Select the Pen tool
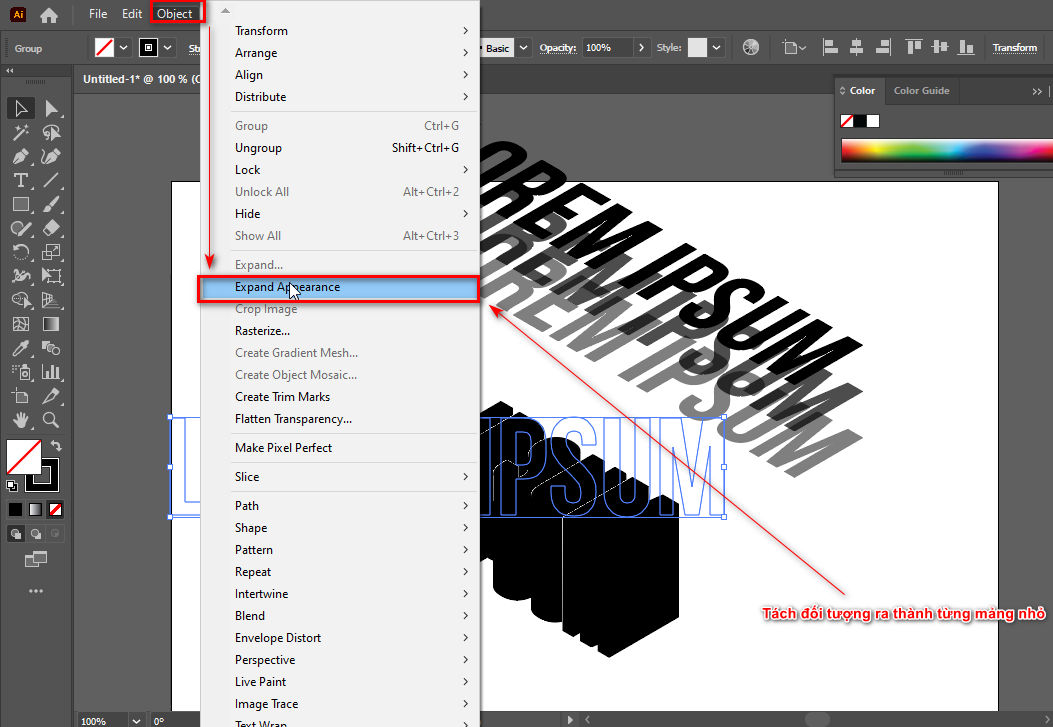Image resolution: width=1053 pixels, height=727 pixels. coord(20,156)
